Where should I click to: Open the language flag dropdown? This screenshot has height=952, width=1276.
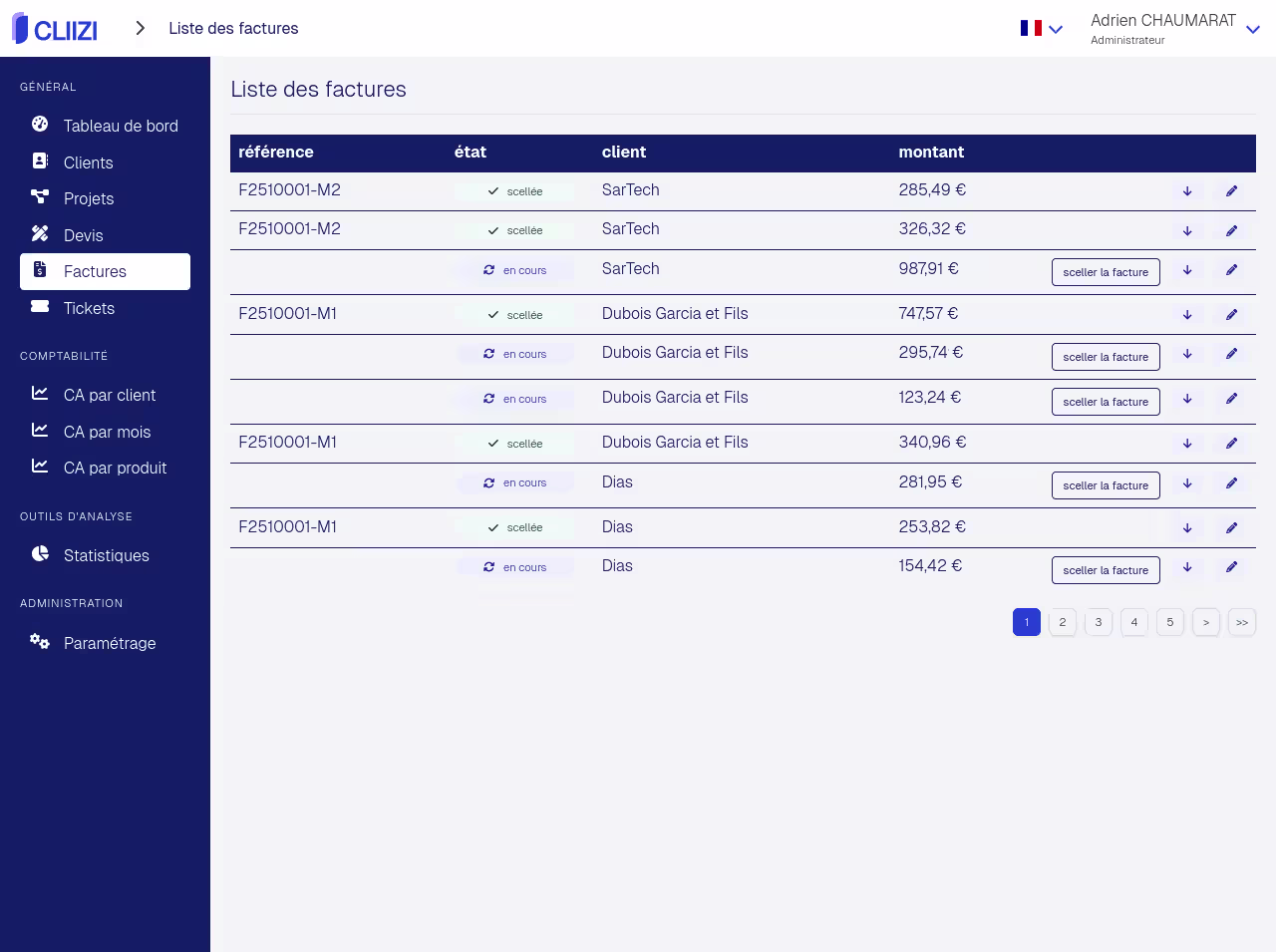pyautogui.click(x=1041, y=29)
